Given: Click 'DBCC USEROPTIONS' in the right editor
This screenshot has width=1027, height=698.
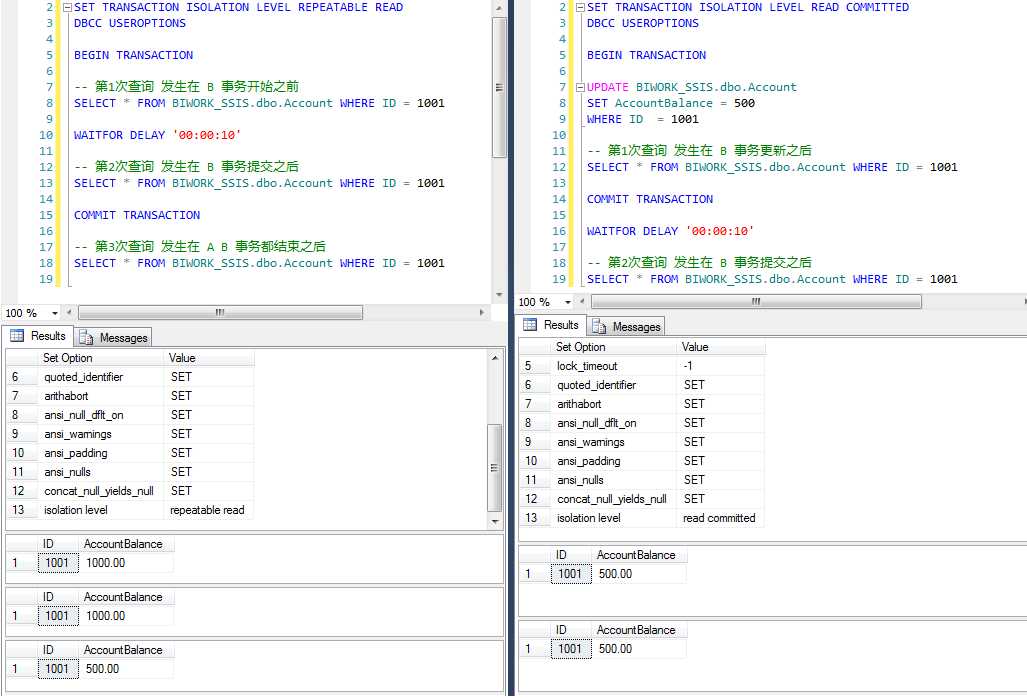Looking at the screenshot, I should click(643, 23).
